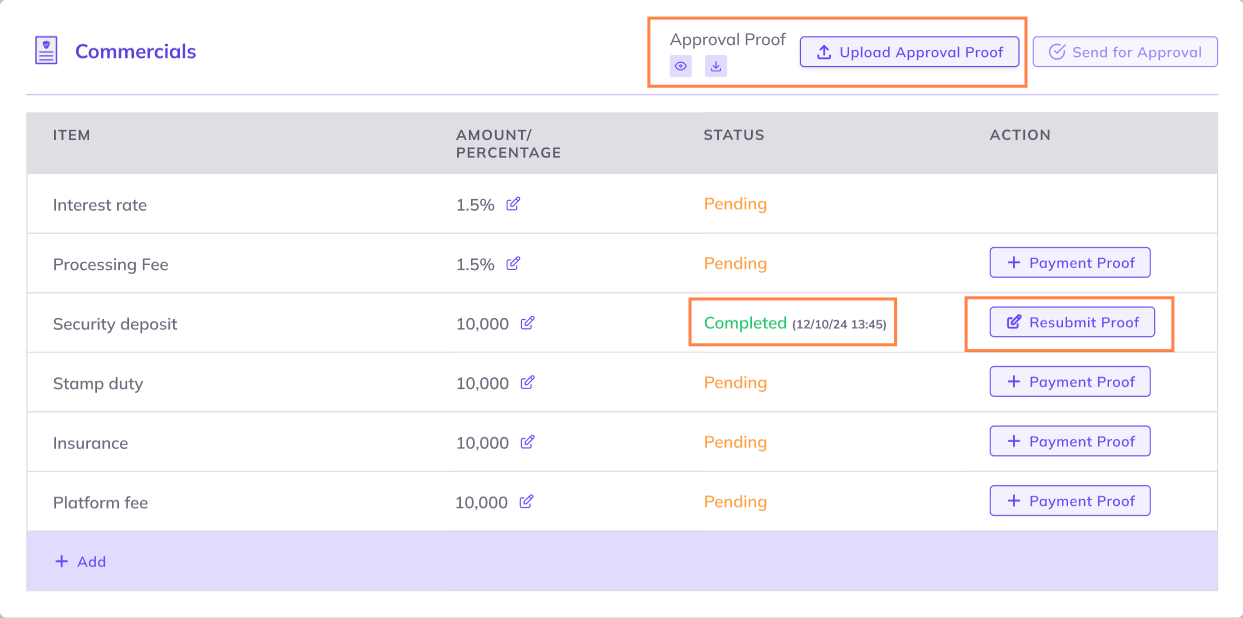
Task: Click the Completed status of Security deposit
Action: point(745,323)
